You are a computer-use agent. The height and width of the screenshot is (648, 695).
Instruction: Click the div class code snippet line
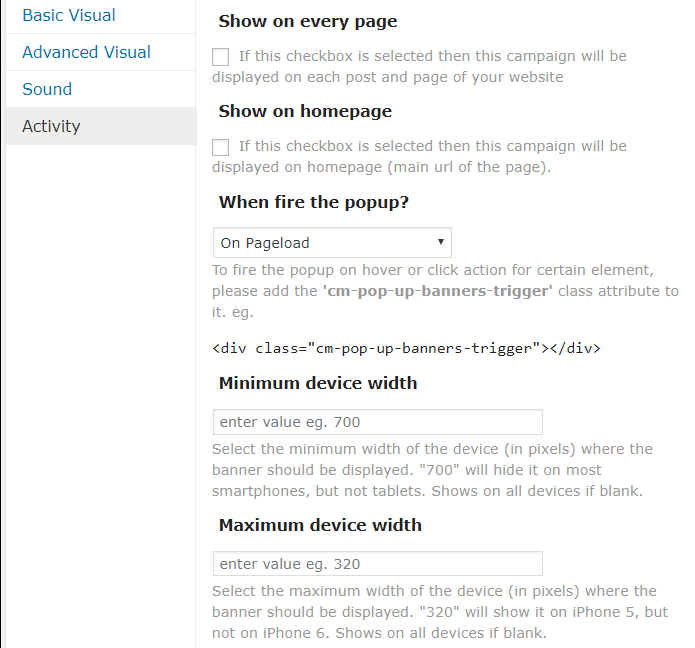[x=406, y=348]
